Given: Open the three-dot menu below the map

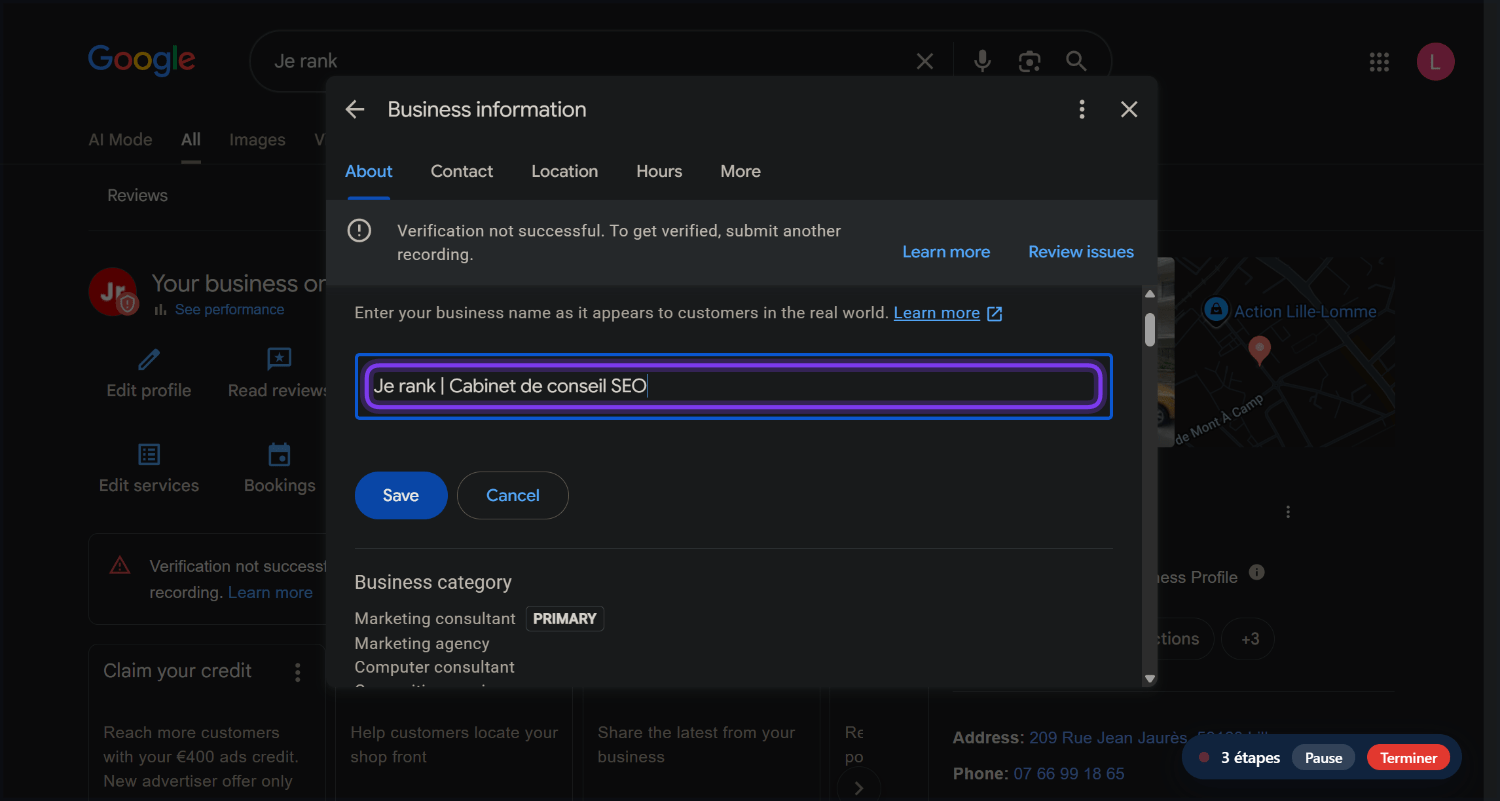Looking at the screenshot, I should tap(1288, 512).
